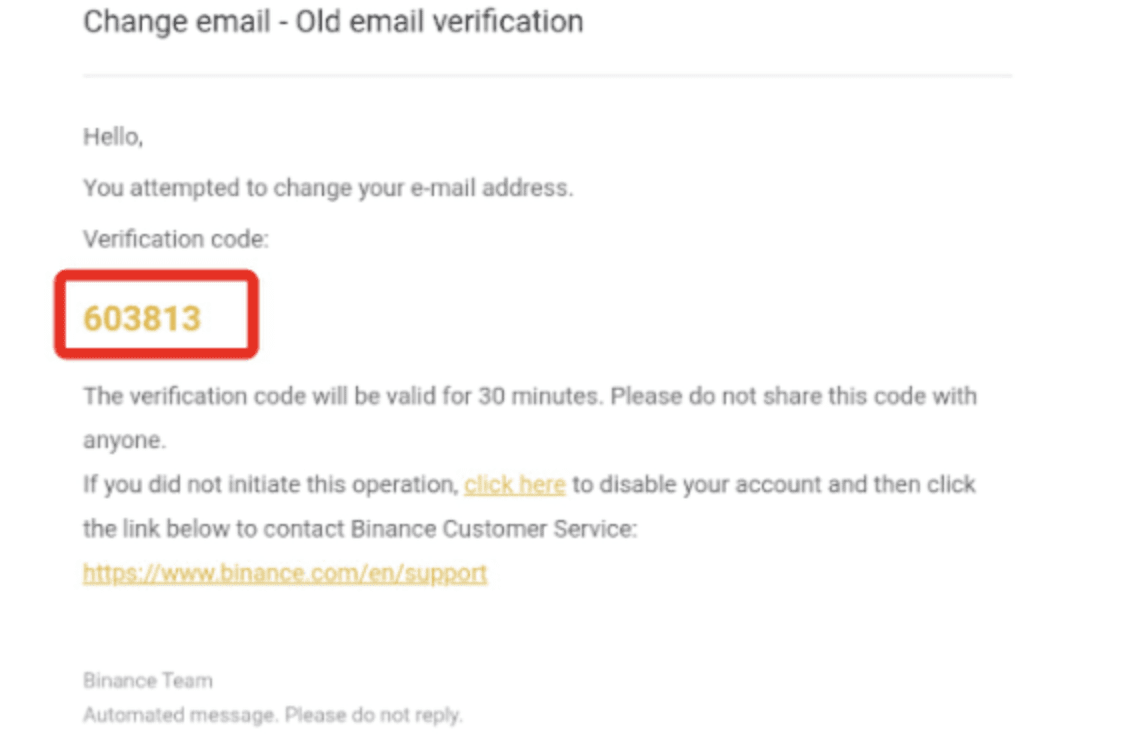Click the horizontal divider below the subject
The width and height of the screenshot is (1144, 738).
pos(547,75)
